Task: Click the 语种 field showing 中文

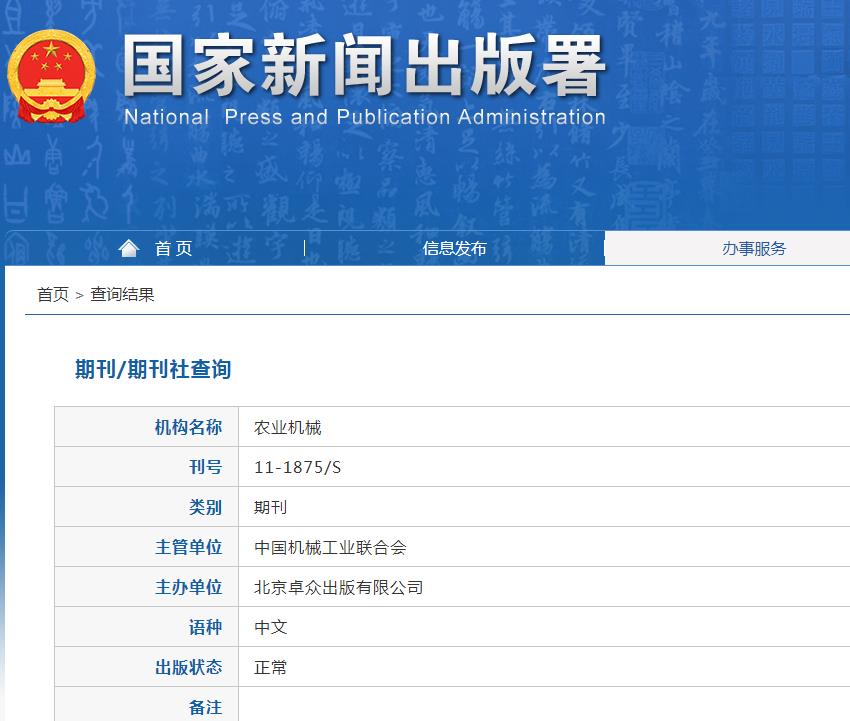Action: point(268,627)
